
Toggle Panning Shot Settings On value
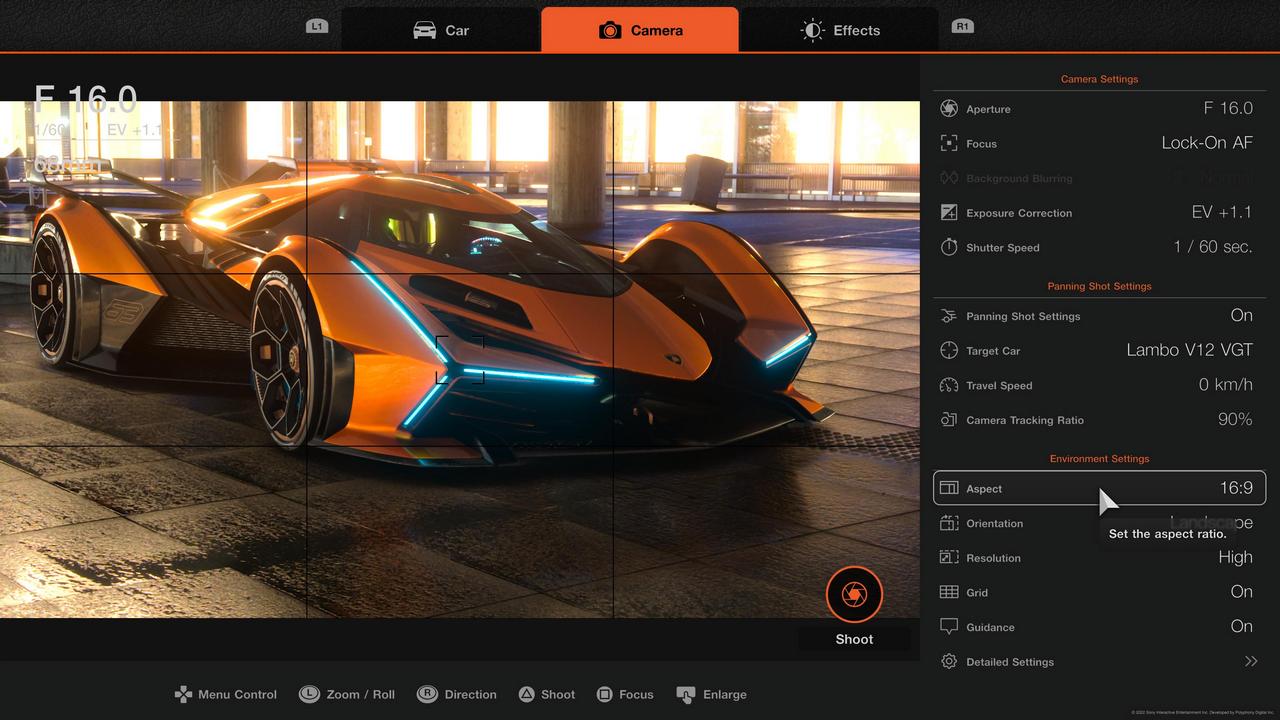[1241, 316]
